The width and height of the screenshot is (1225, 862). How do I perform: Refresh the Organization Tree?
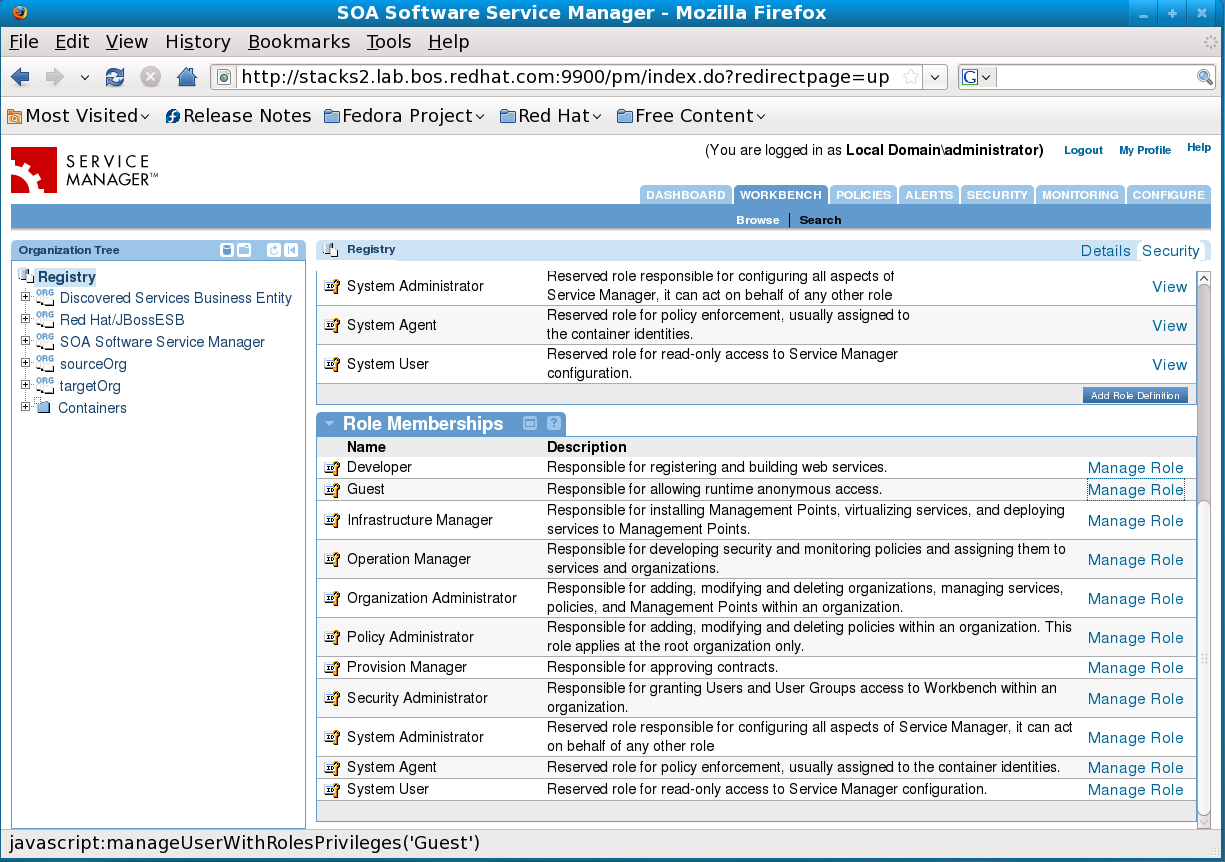[x=274, y=250]
